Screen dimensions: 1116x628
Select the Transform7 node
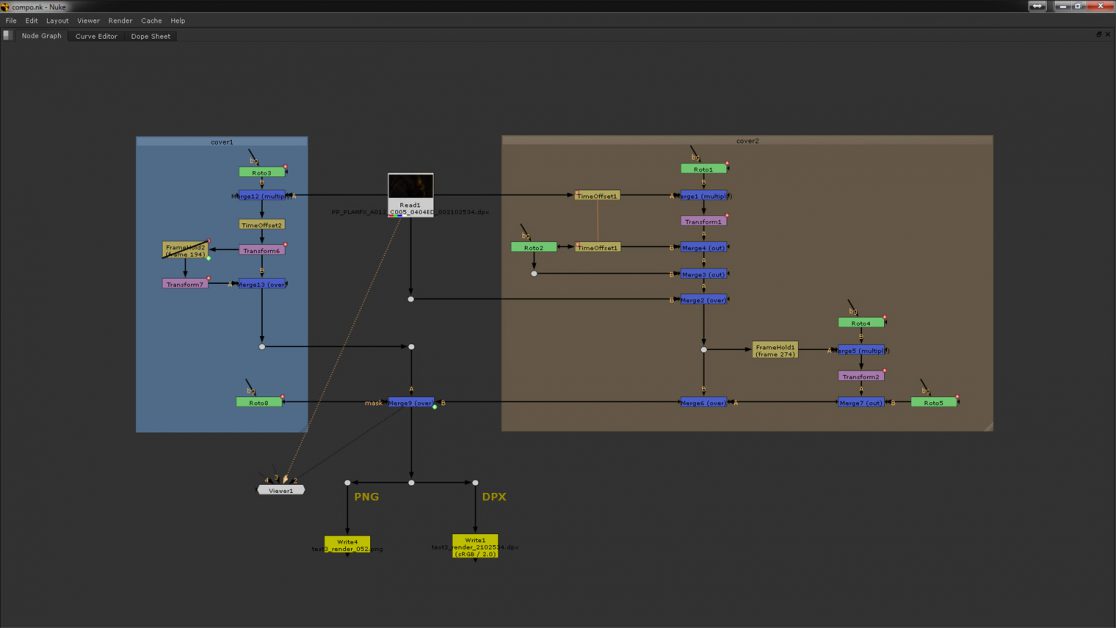tap(184, 284)
